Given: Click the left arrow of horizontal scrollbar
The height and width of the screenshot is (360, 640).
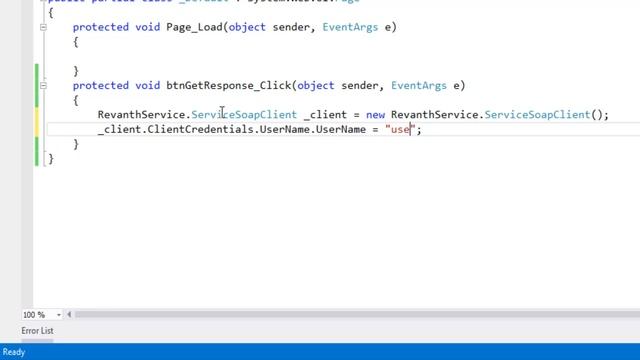Looking at the screenshot, I should 69,314.
